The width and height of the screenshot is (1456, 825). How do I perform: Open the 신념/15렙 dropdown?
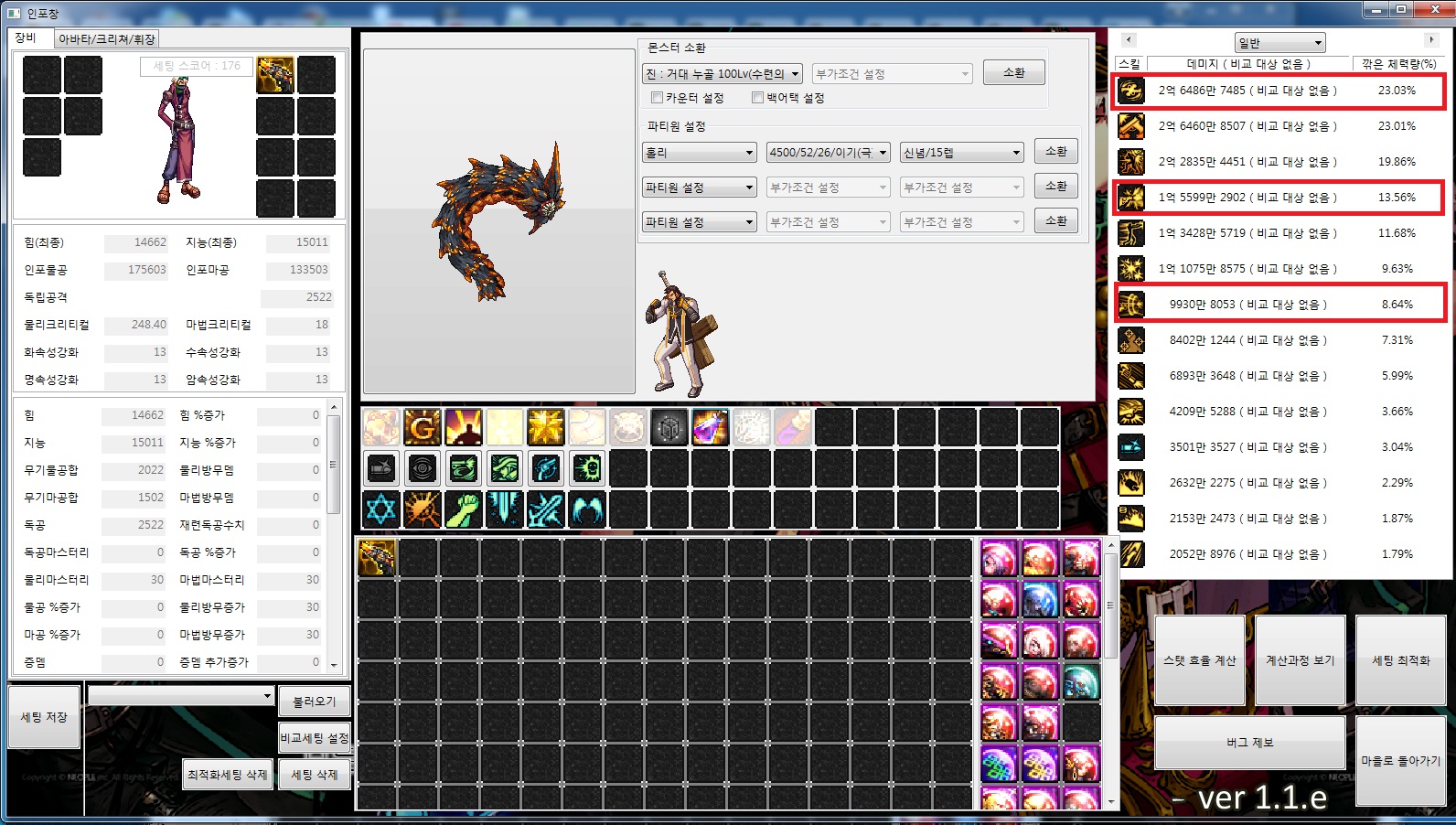[961, 153]
